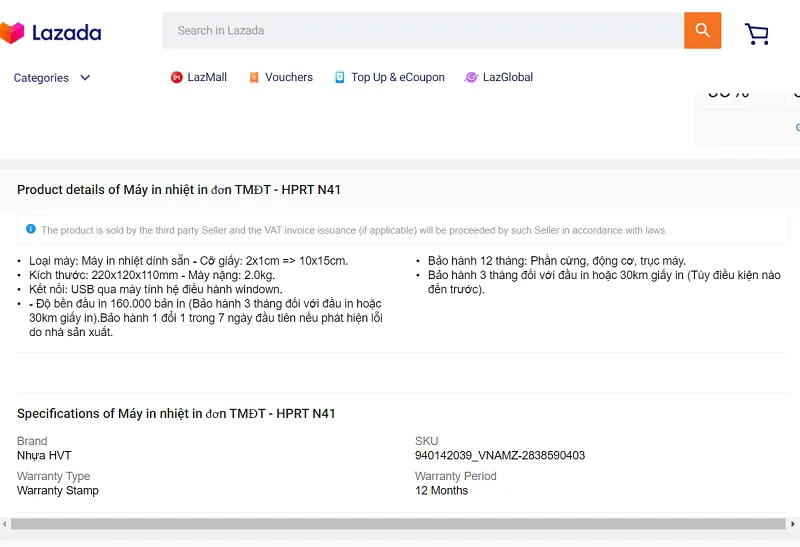Click the 'Độ bền đầu in' bullet

click(x=206, y=318)
